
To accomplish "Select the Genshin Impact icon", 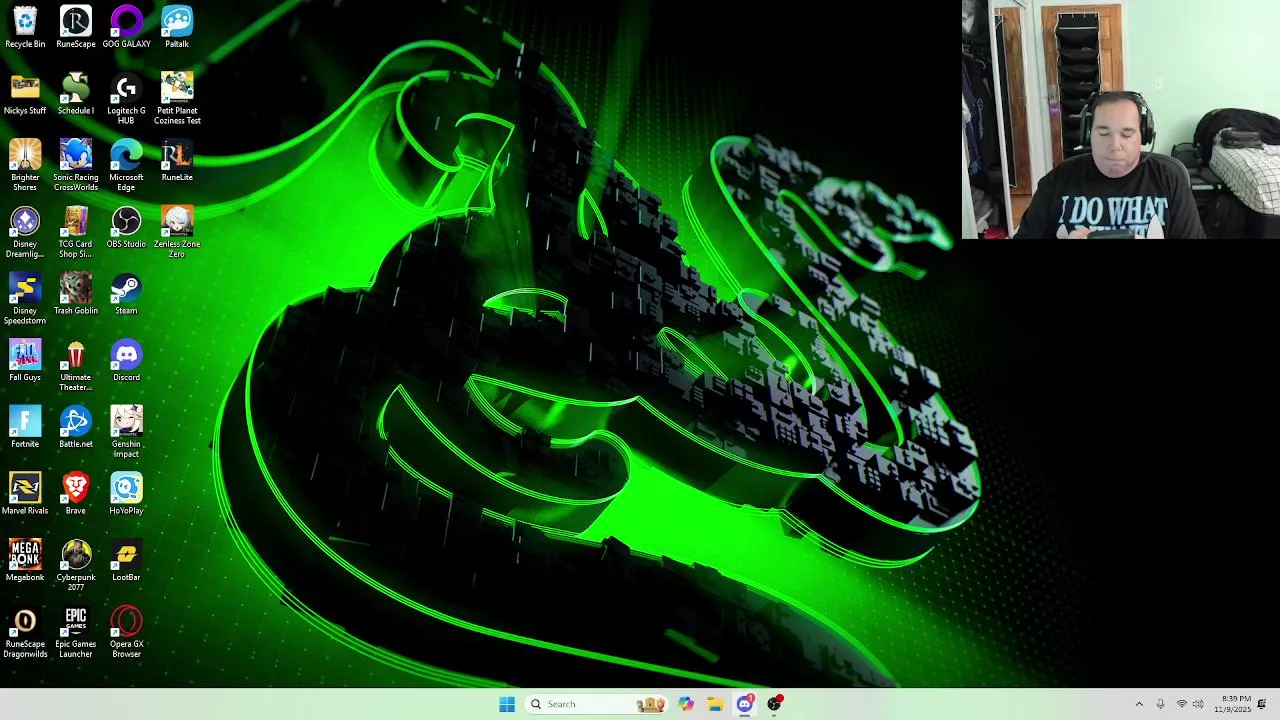I will click(126, 432).
